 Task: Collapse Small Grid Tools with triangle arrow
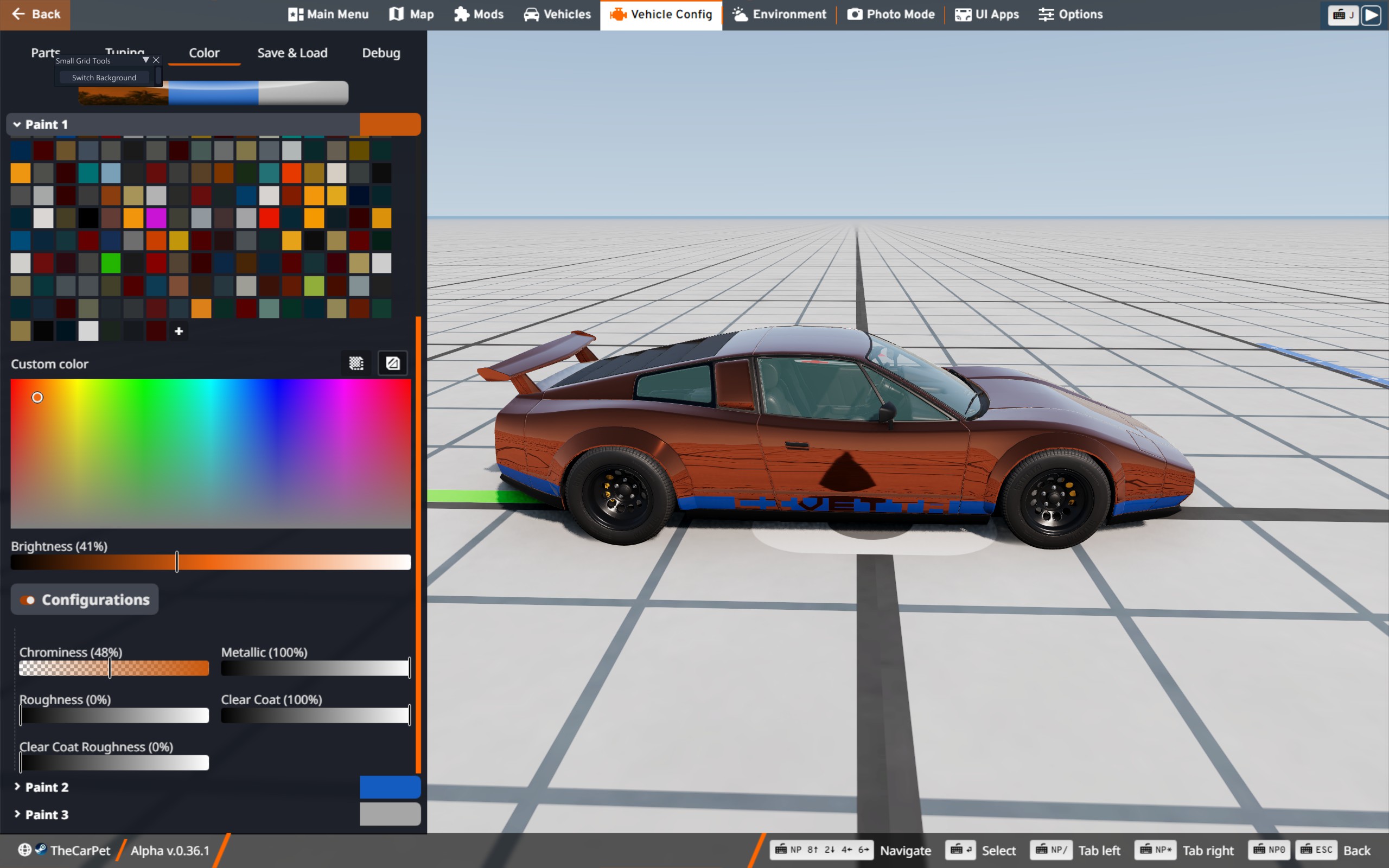coord(145,60)
